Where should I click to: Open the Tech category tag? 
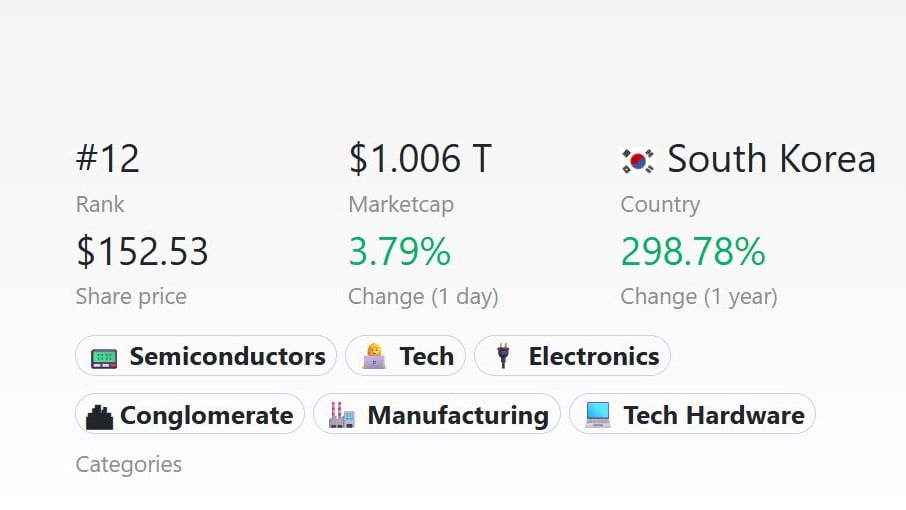[x=426, y=357]
